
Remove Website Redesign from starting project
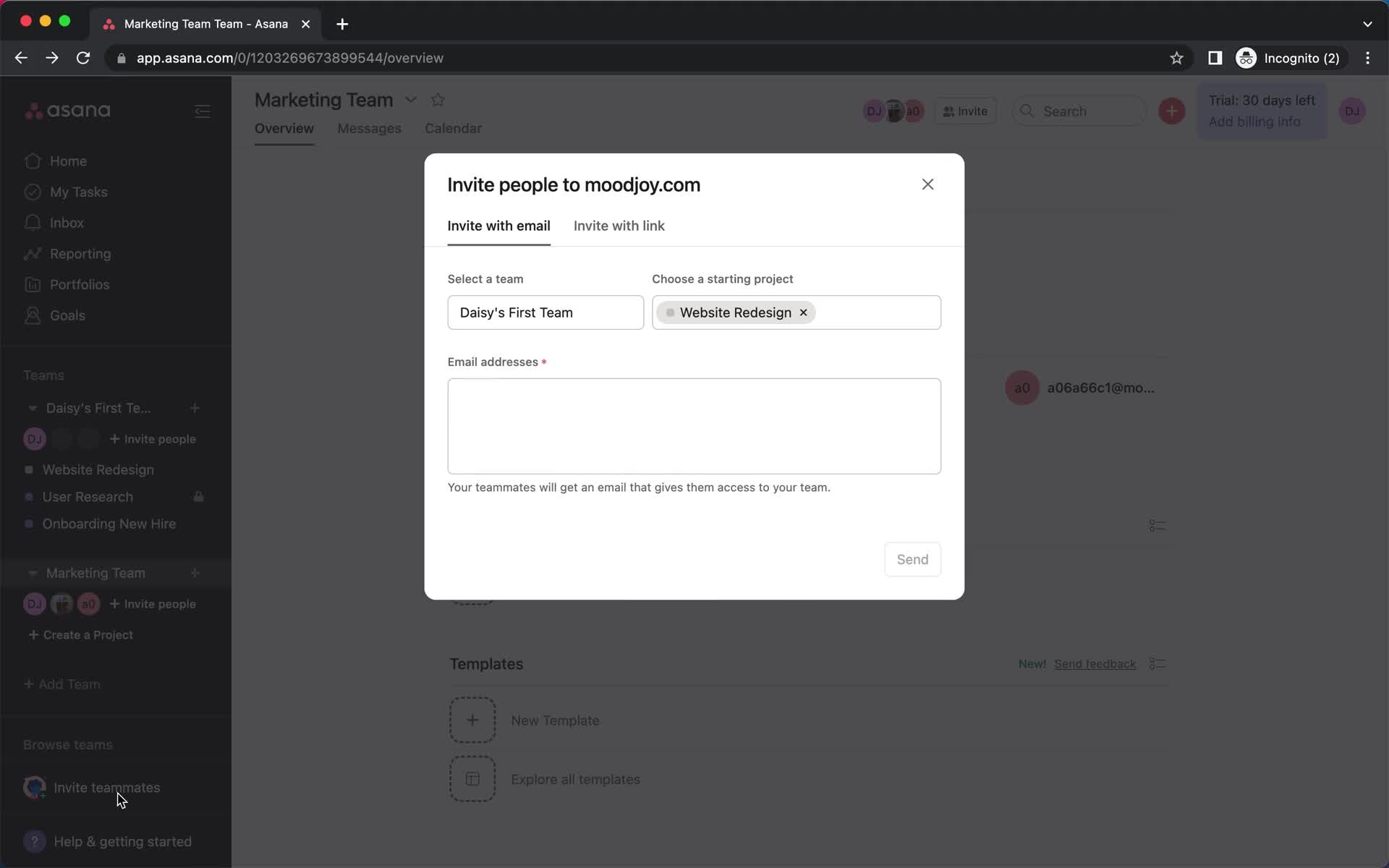pos(803,312)
